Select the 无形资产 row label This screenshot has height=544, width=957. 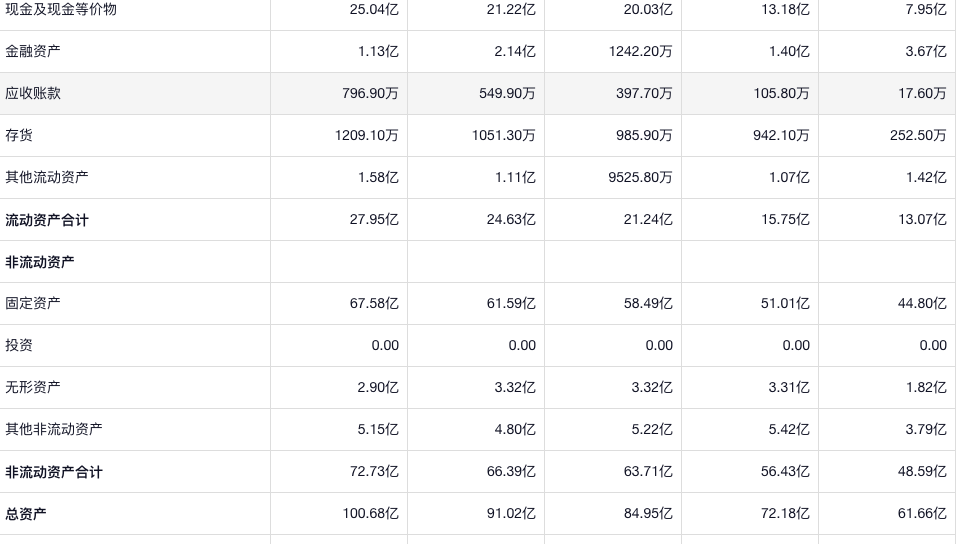point(33,387)
